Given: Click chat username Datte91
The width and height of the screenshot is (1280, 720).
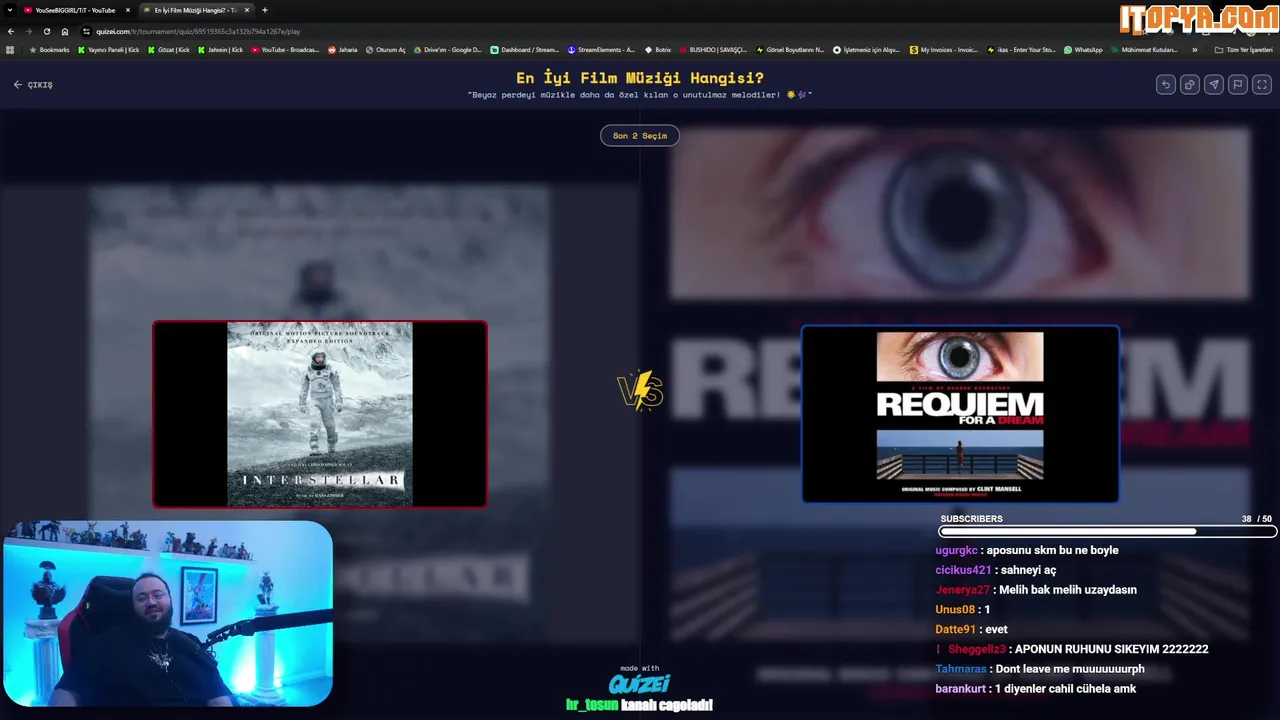Looking at the screenshot, I should tap(955, 629).
